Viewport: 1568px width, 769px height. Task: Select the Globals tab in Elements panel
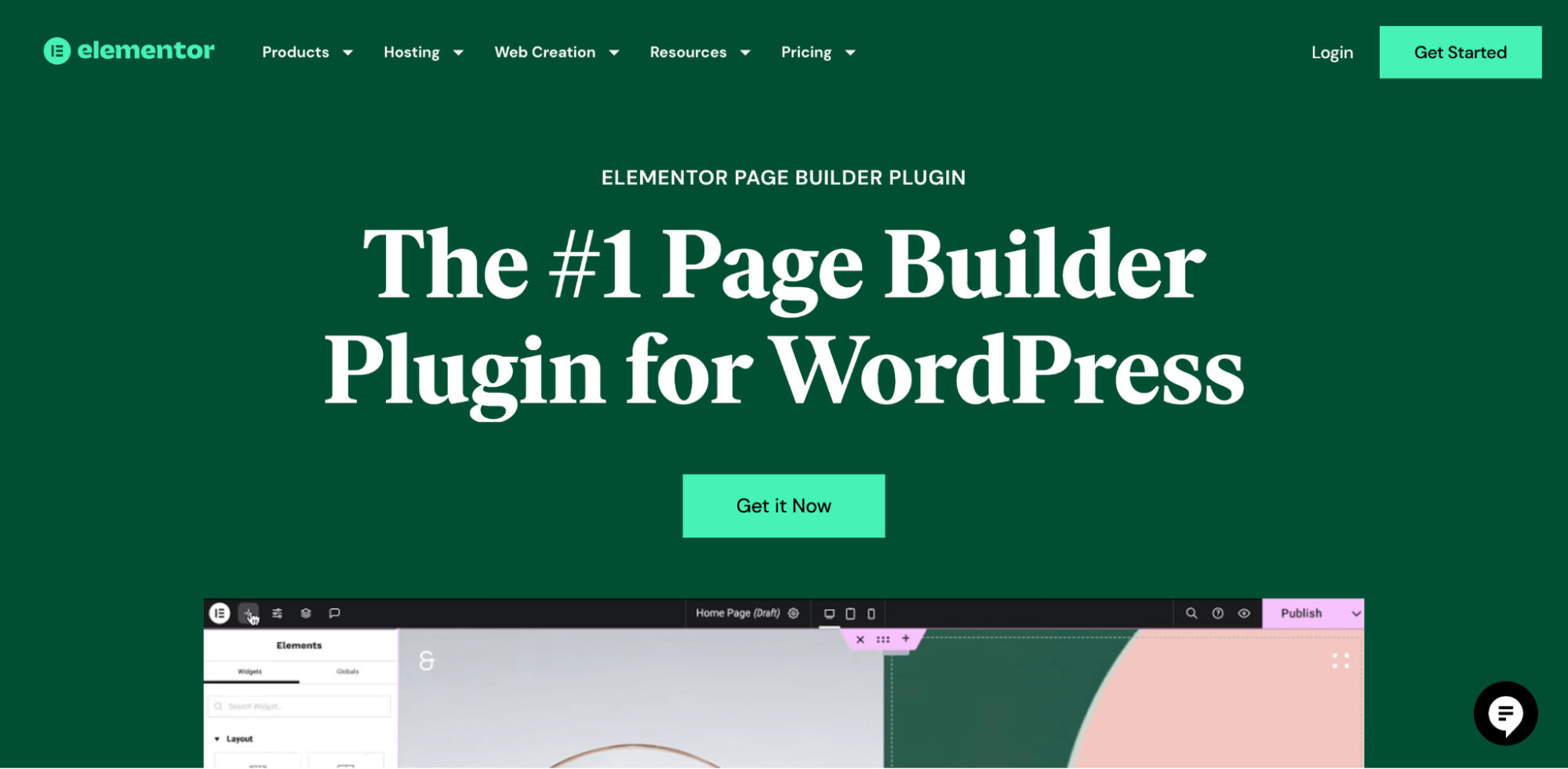click(x=347, y=672)
